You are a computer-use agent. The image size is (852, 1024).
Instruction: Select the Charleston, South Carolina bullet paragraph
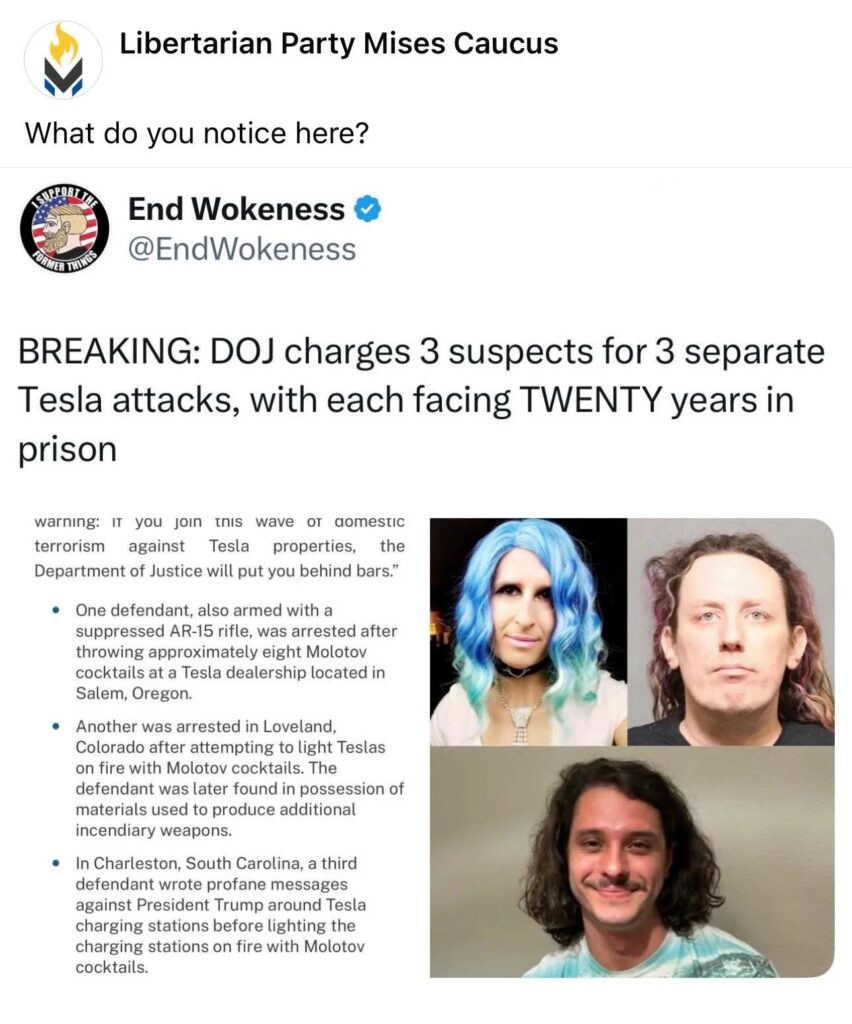pyautogui.click(x=221, y=915)
